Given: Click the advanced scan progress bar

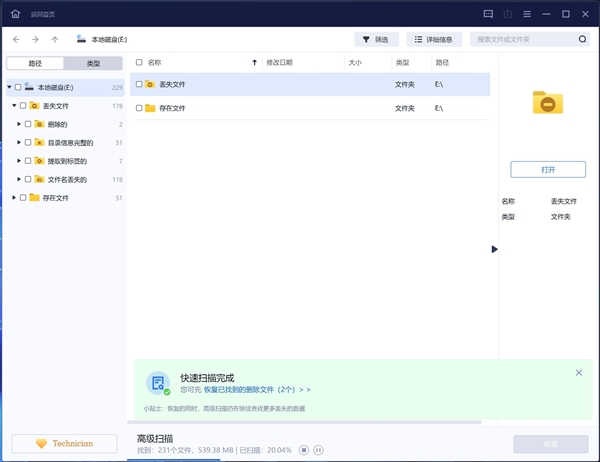Looking at the screenshot, I should tap(174, 460).
